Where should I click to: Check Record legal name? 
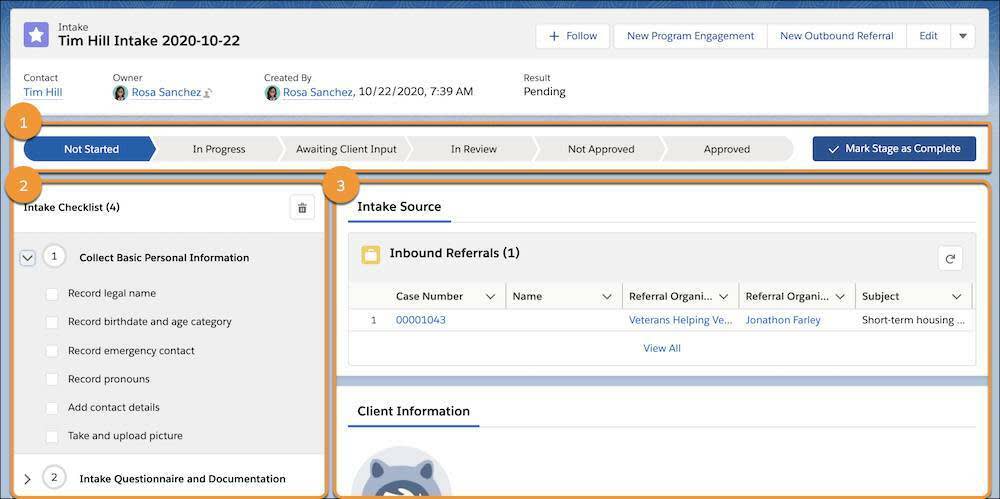52,294
